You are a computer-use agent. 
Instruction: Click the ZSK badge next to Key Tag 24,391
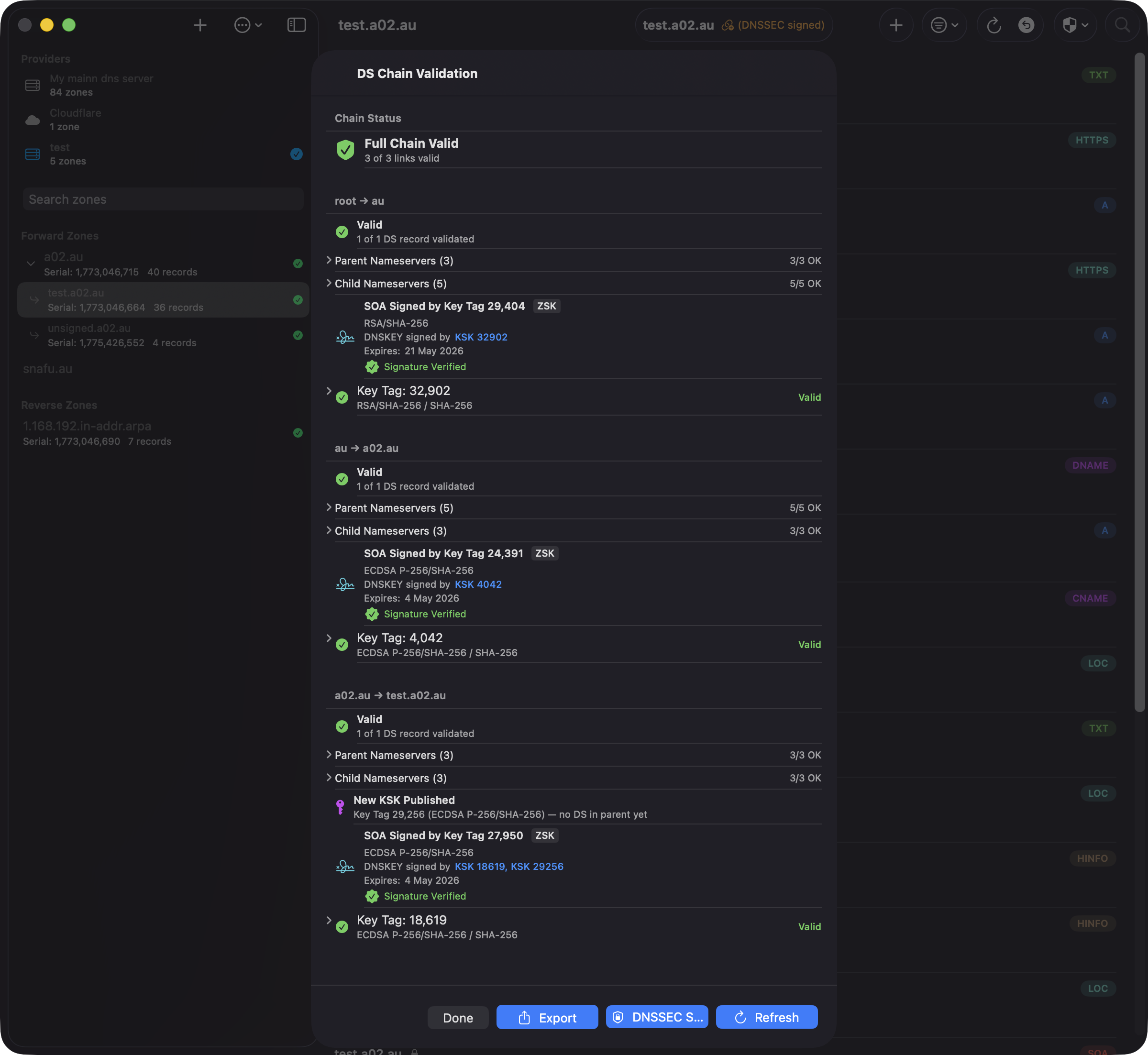[545, 553]
